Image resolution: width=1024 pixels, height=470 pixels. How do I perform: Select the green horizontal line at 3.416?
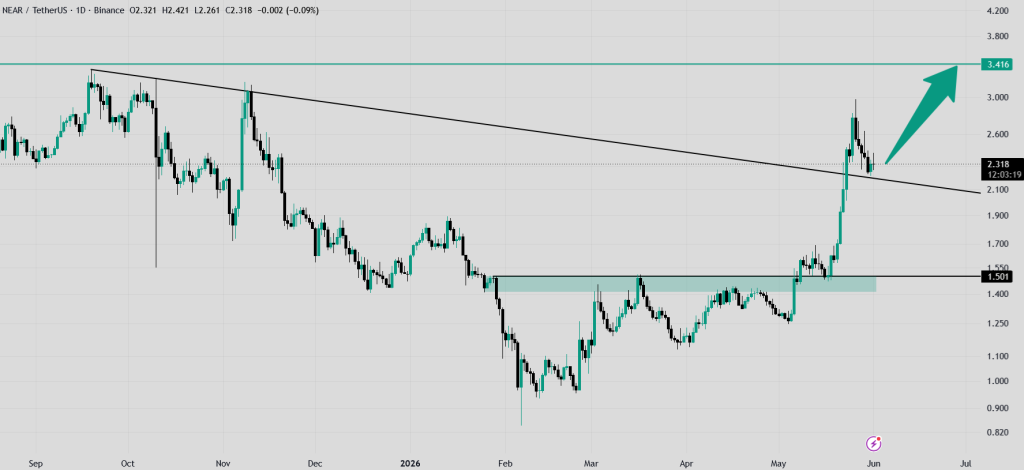point(490,64)
